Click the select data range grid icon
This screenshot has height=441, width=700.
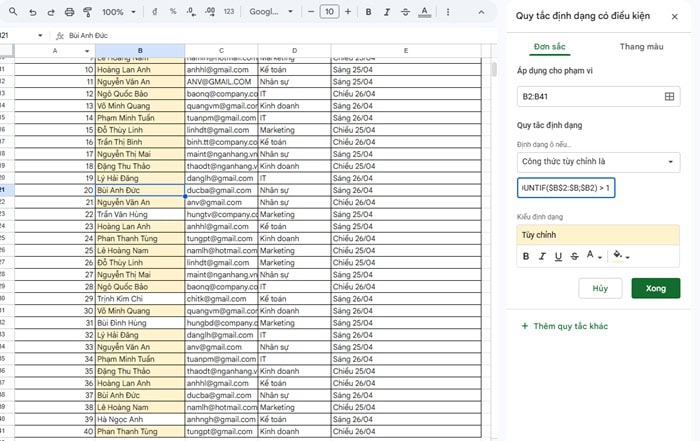point(669,97)
